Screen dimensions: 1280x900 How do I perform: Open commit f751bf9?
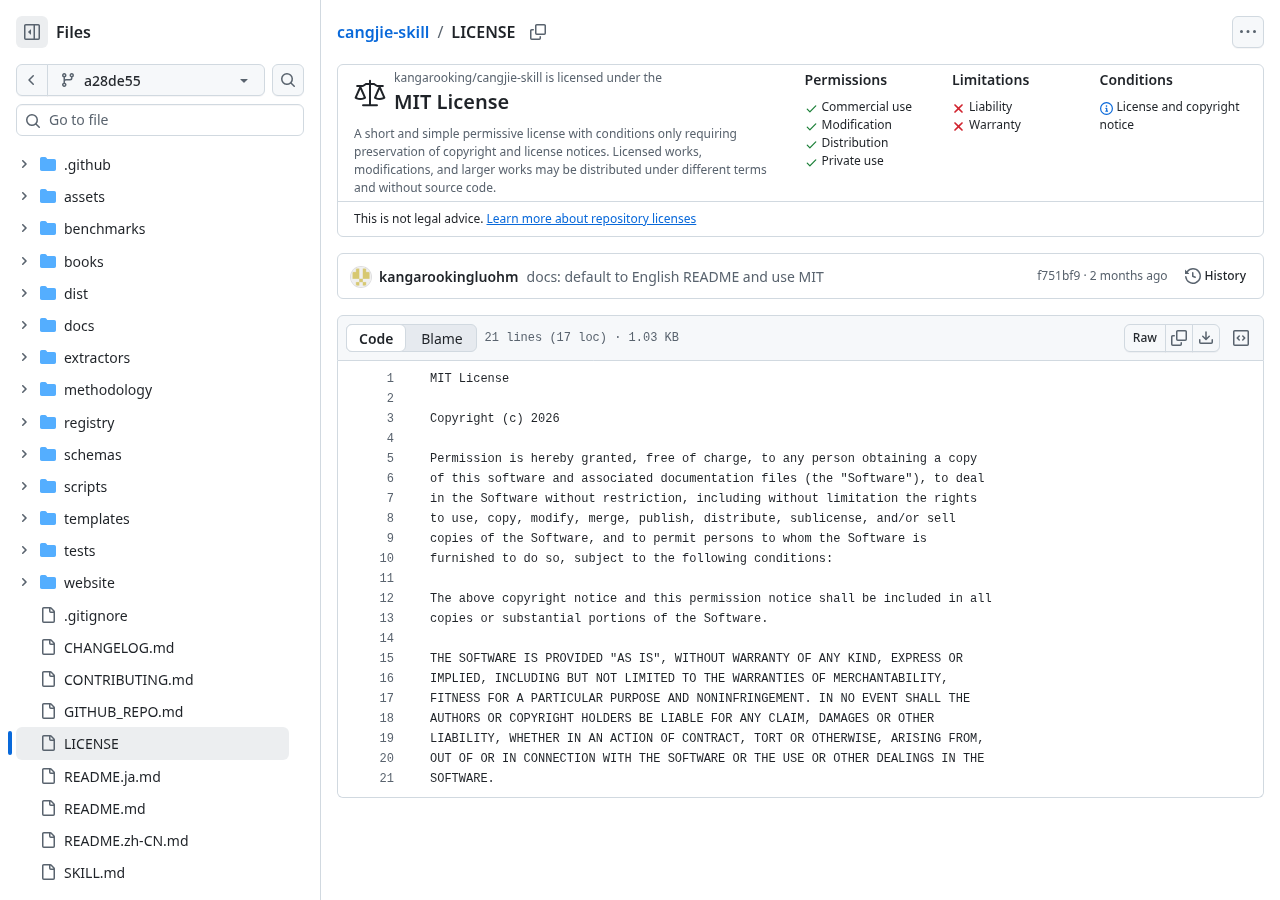(x=1058, y=276)
